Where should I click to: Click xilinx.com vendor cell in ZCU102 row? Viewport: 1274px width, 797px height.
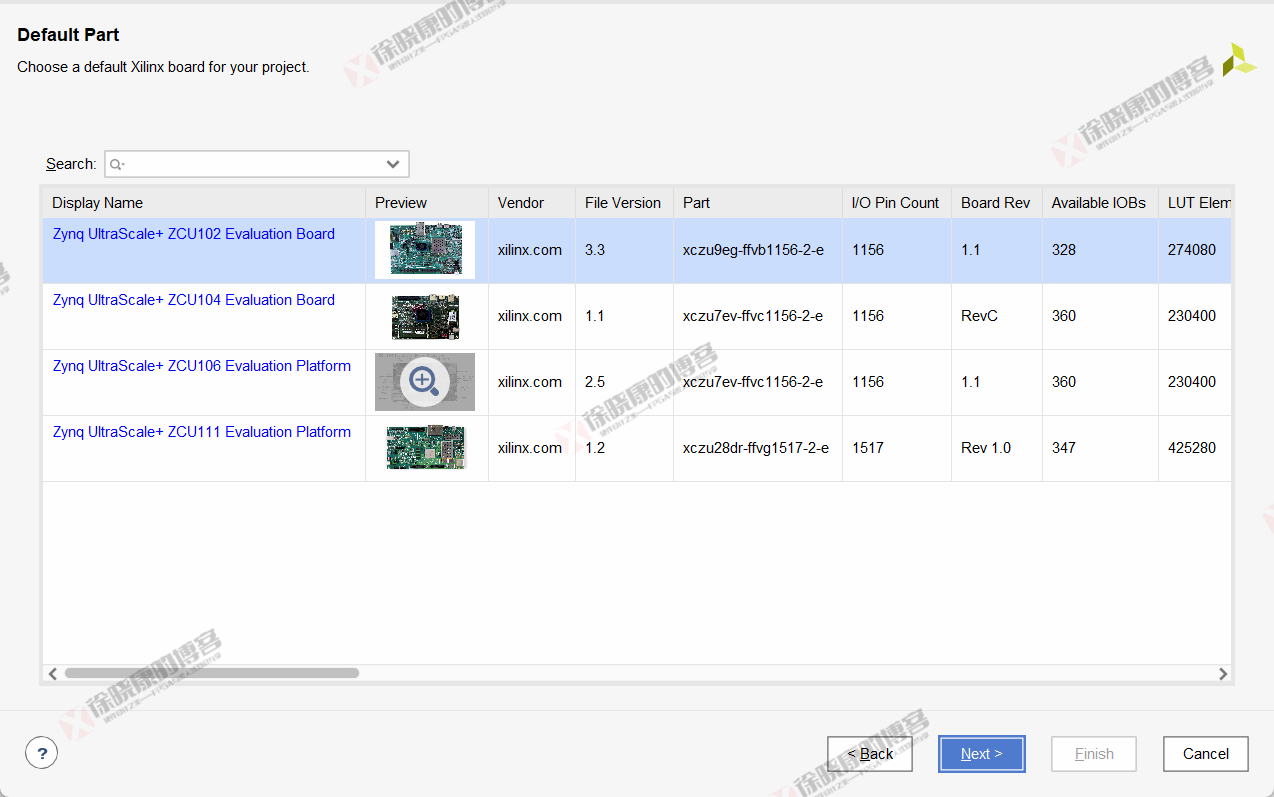(530, 250)
